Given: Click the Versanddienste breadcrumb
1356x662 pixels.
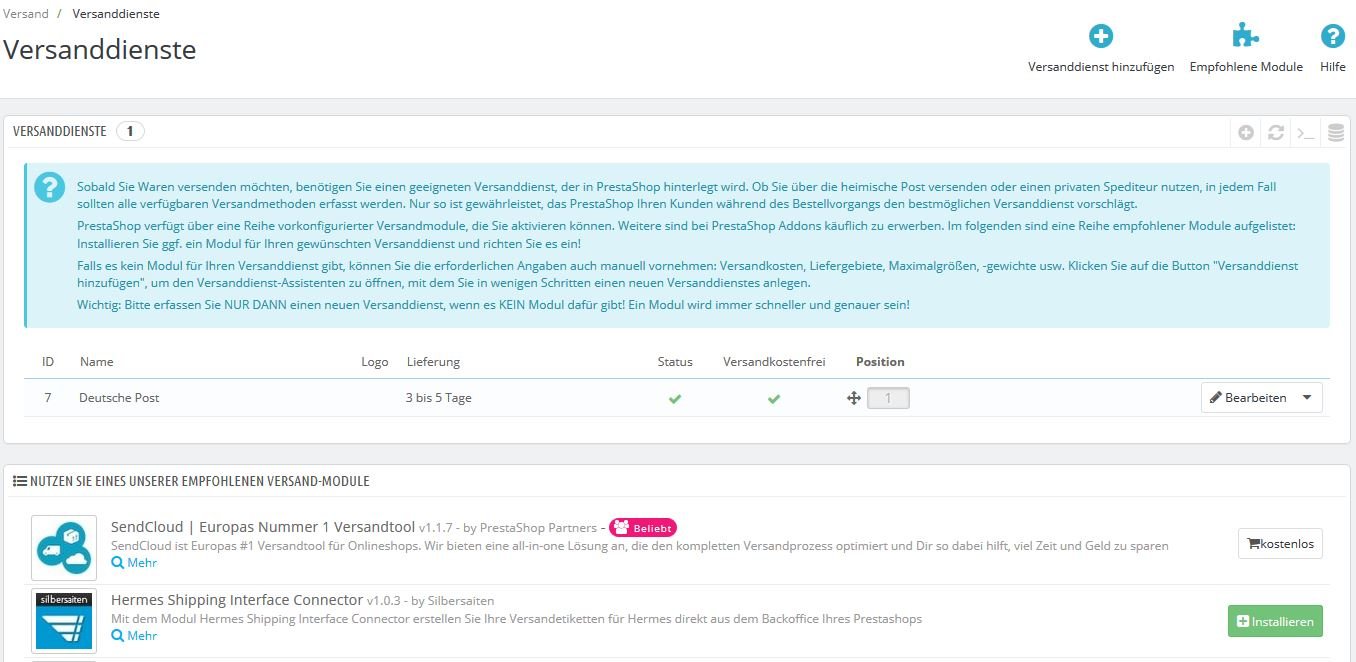Looking at the screenshot, I should (x=116, y=14).
